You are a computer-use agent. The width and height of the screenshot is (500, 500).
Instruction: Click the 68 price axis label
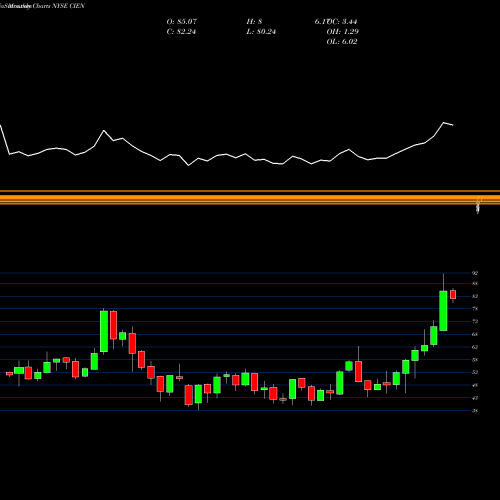tap(475, 334)
